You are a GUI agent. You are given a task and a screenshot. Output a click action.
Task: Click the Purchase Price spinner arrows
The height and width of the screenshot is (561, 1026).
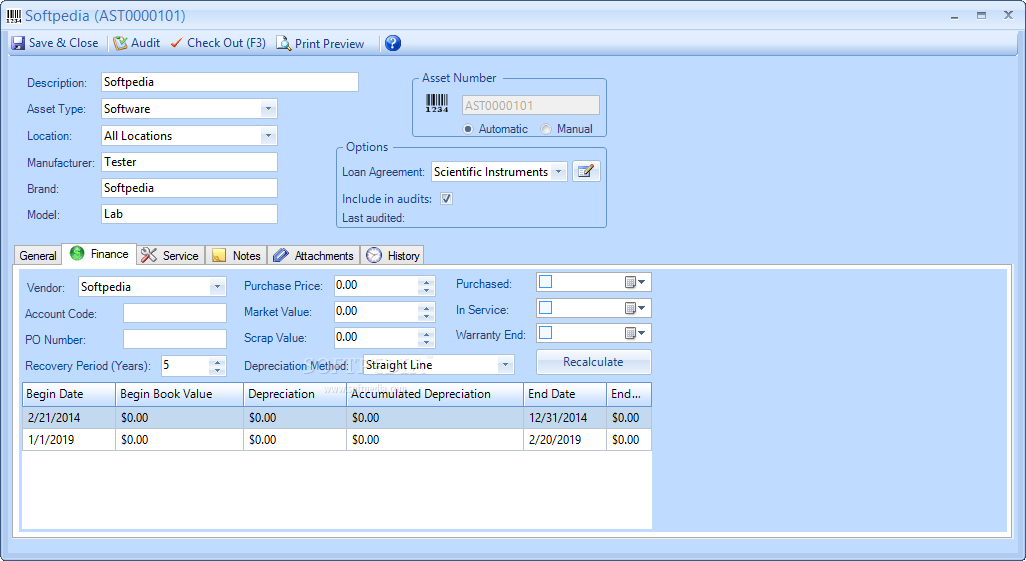(x=426, y=285)
